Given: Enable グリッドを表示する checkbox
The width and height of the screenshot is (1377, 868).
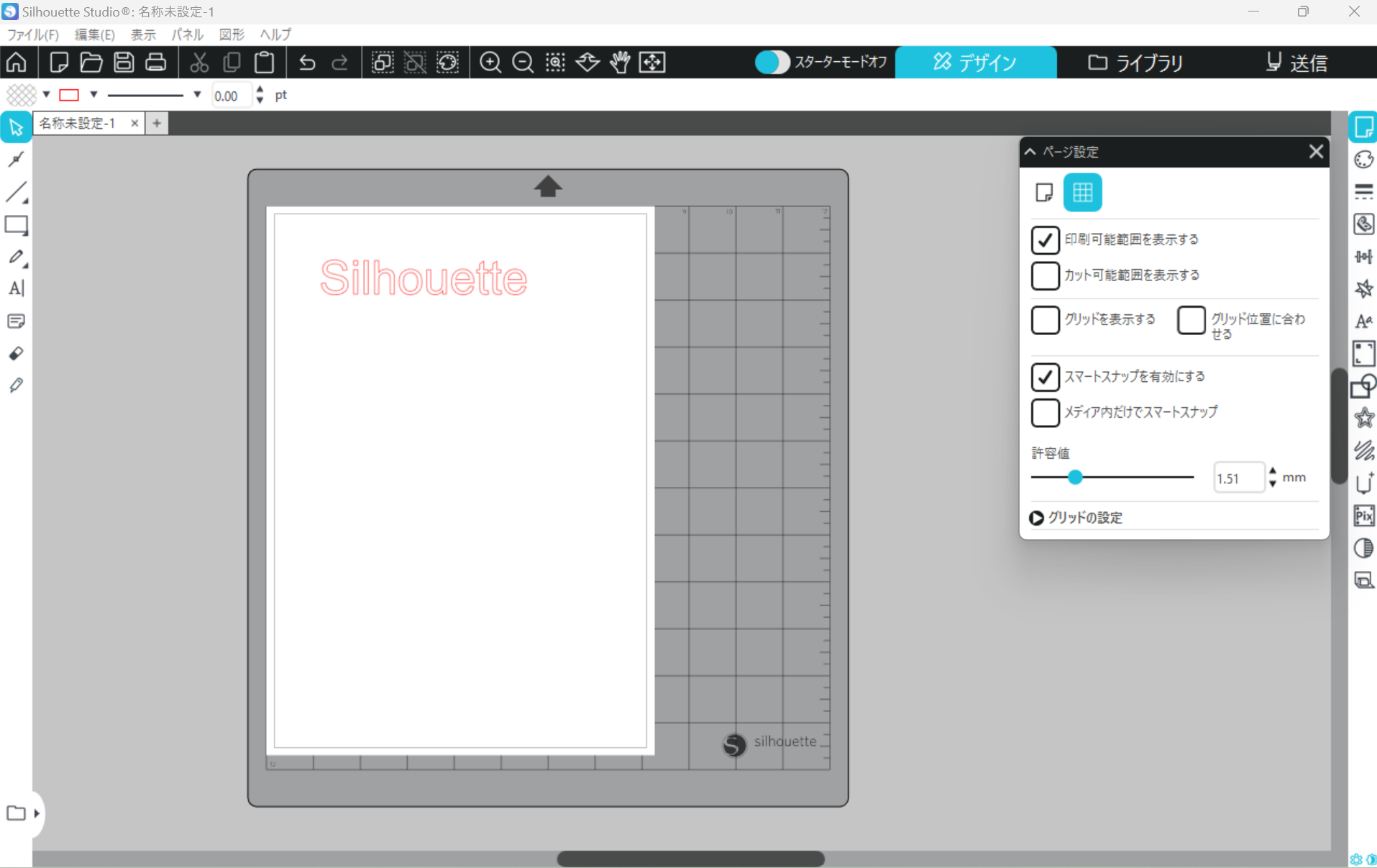Looking at the screenshot, I should tap(1045, 320).
